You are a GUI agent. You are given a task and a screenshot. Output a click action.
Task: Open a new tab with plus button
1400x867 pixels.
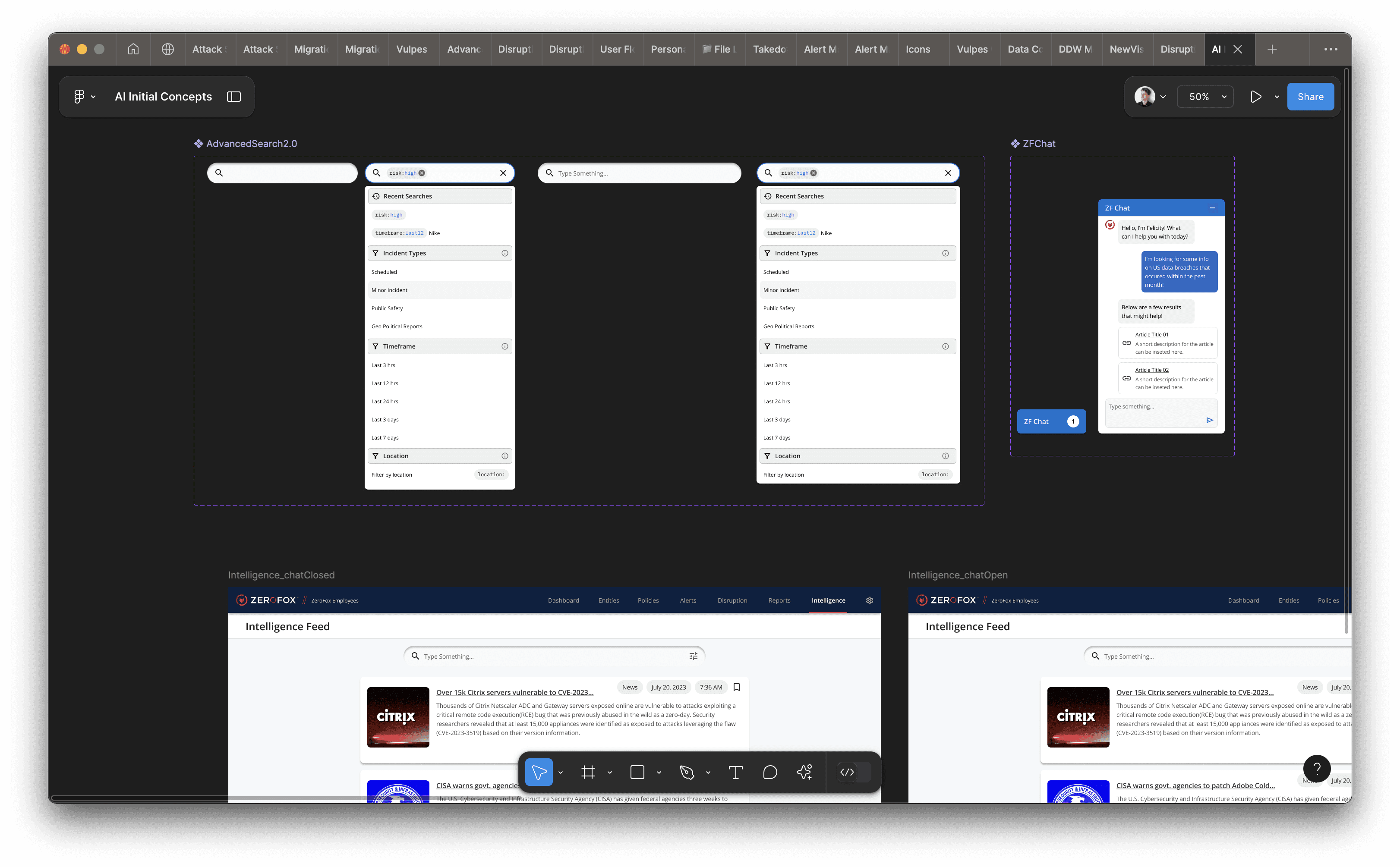point(1271,49)
